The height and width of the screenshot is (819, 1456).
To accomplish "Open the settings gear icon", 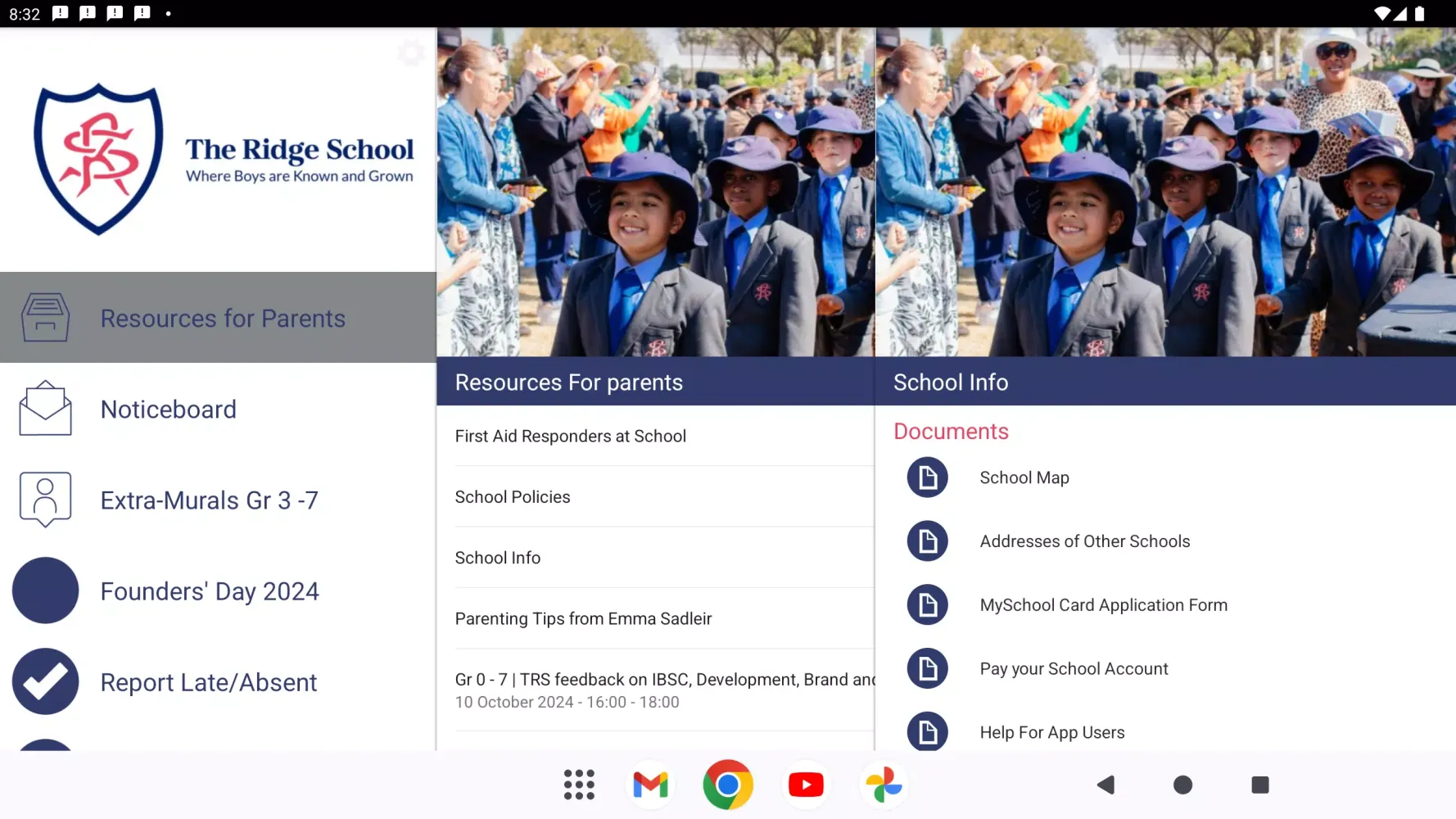I will (x=410, y=53).
